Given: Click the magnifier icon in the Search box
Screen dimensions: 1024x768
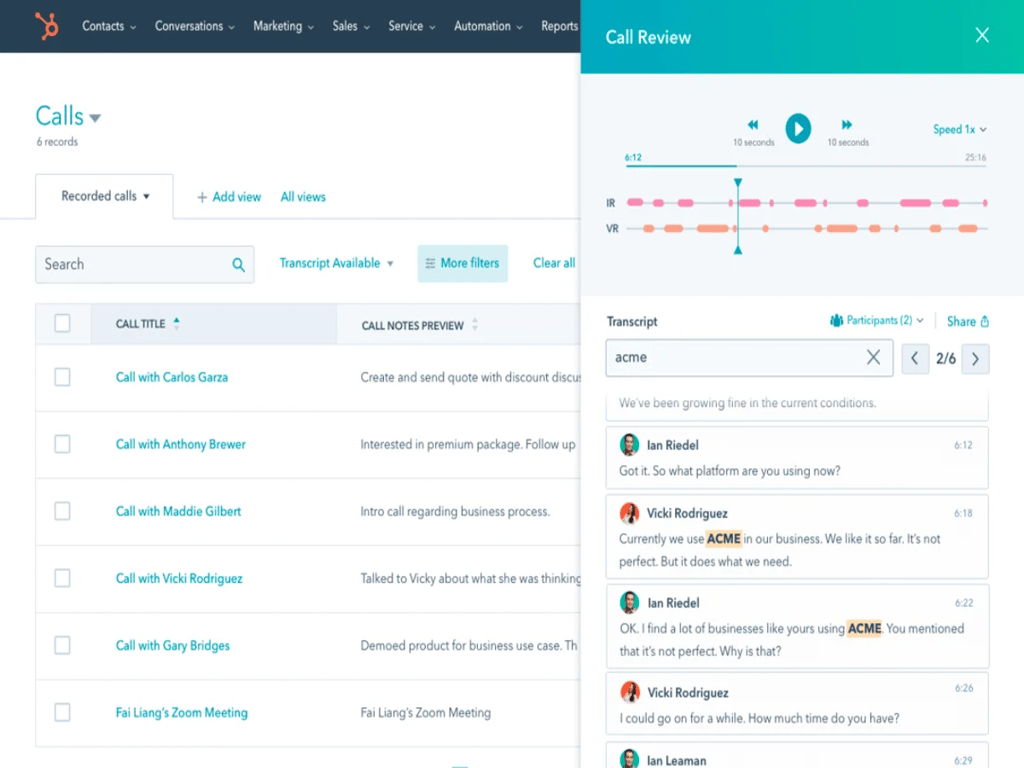Looking at the screenshot, I should pyautogui.click(x=238, y=264).
